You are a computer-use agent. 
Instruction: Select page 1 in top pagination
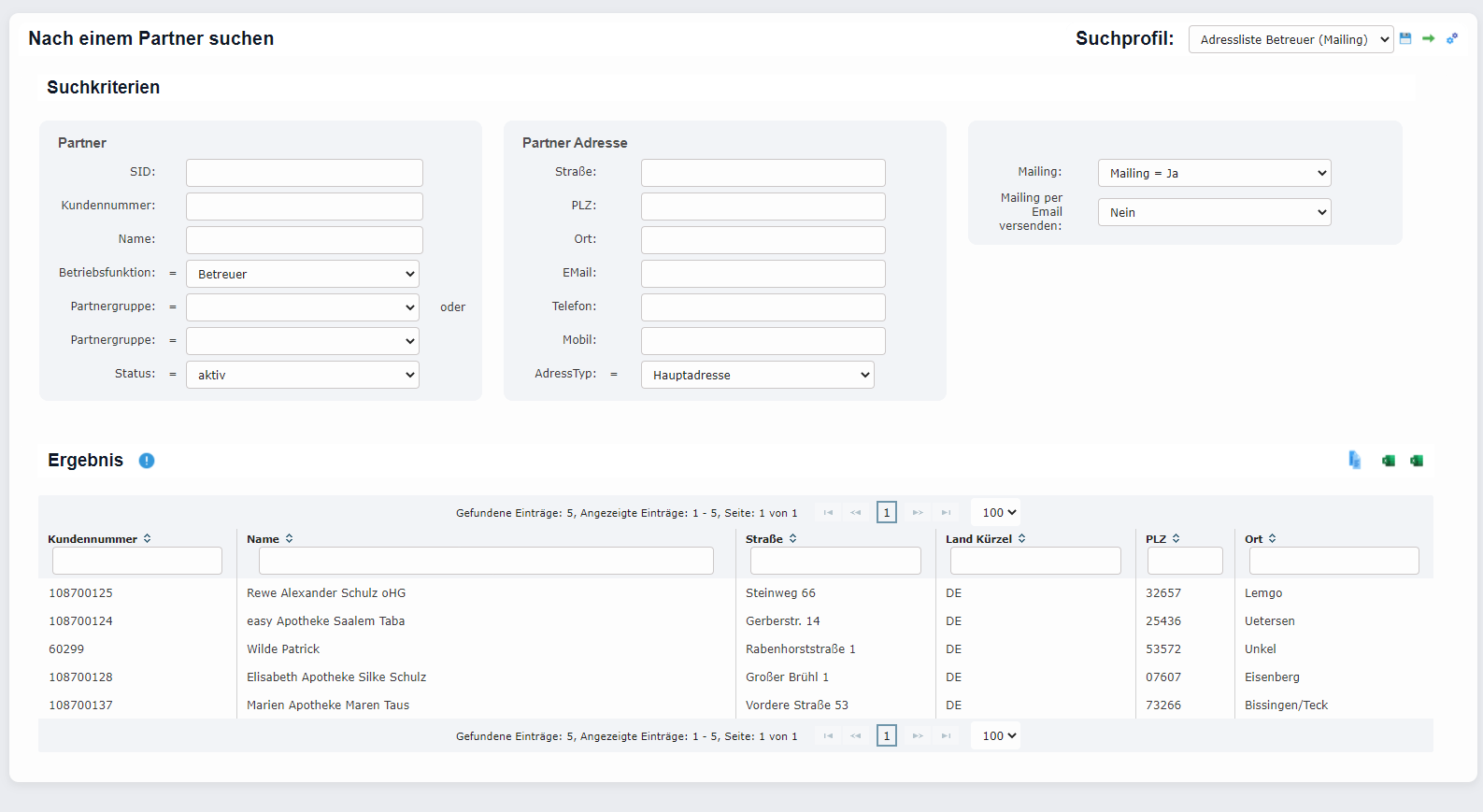pyautogui.click(x=886, y=512)
